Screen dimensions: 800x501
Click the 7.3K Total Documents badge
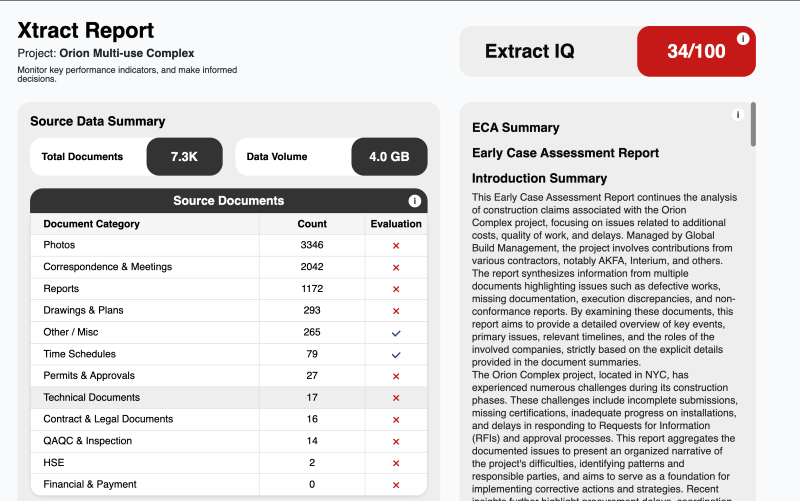[184, 157]
